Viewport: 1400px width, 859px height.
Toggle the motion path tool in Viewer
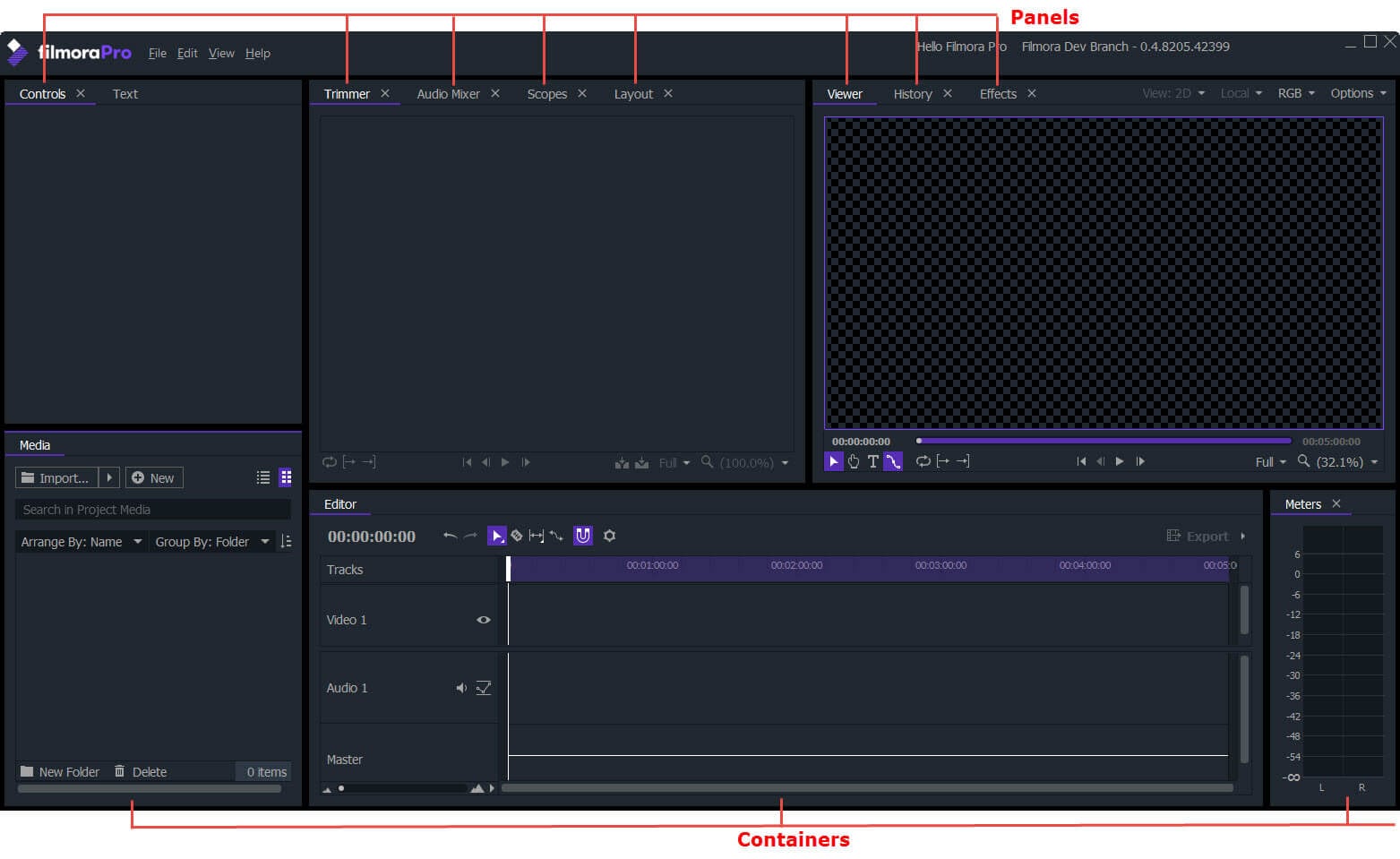[893, 461]
